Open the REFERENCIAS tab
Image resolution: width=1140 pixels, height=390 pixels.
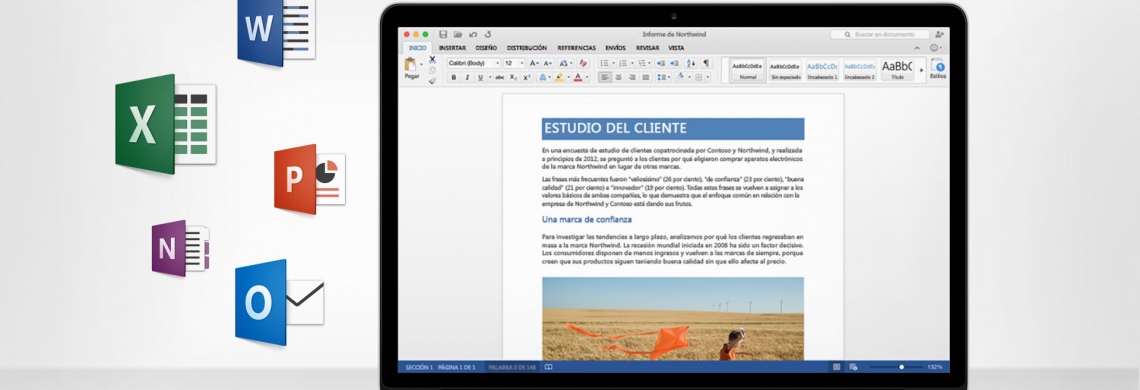(577, 48)
